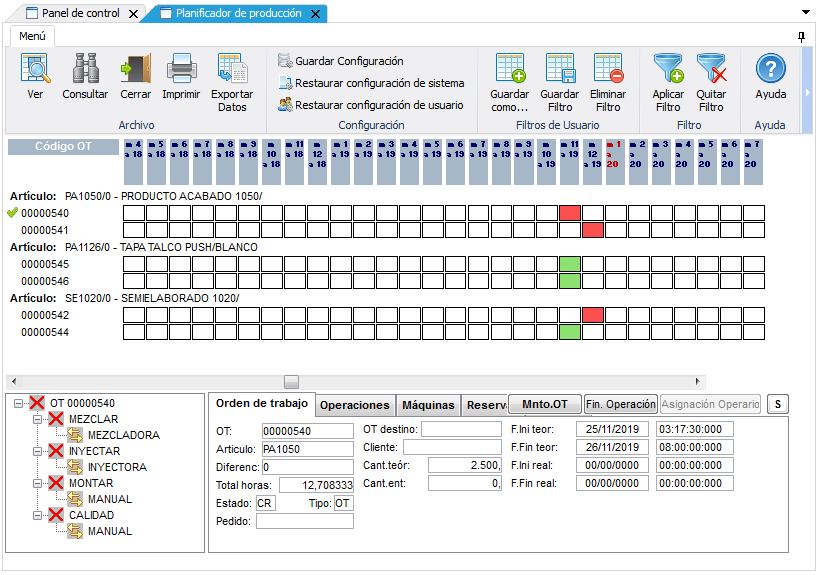Viewport: 818px width, 575px height.
Task: Print using the Imprimir icon
Action: pos(181,71)
